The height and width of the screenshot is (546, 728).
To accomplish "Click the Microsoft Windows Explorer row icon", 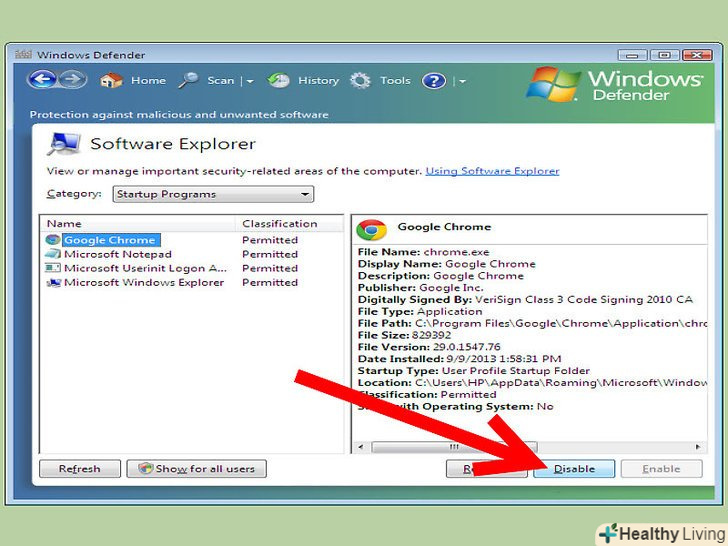I will pyautogui.click(x=53, y=282).
